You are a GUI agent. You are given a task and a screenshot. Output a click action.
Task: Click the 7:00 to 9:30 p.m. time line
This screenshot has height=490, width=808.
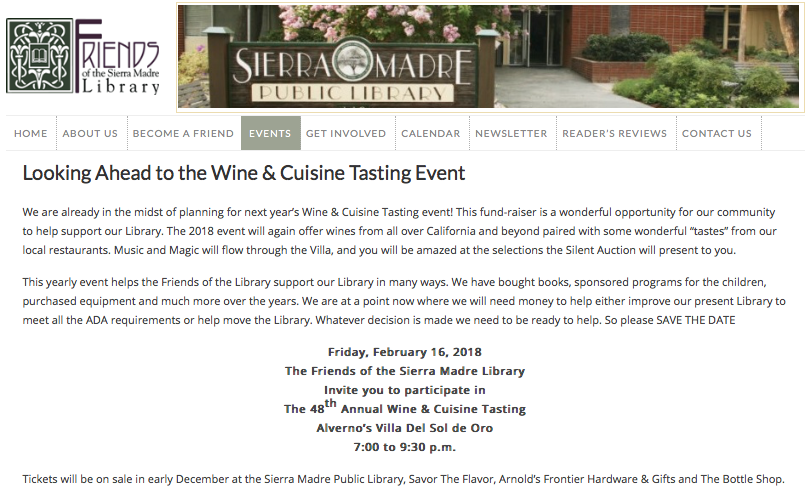tap(405, 447)
